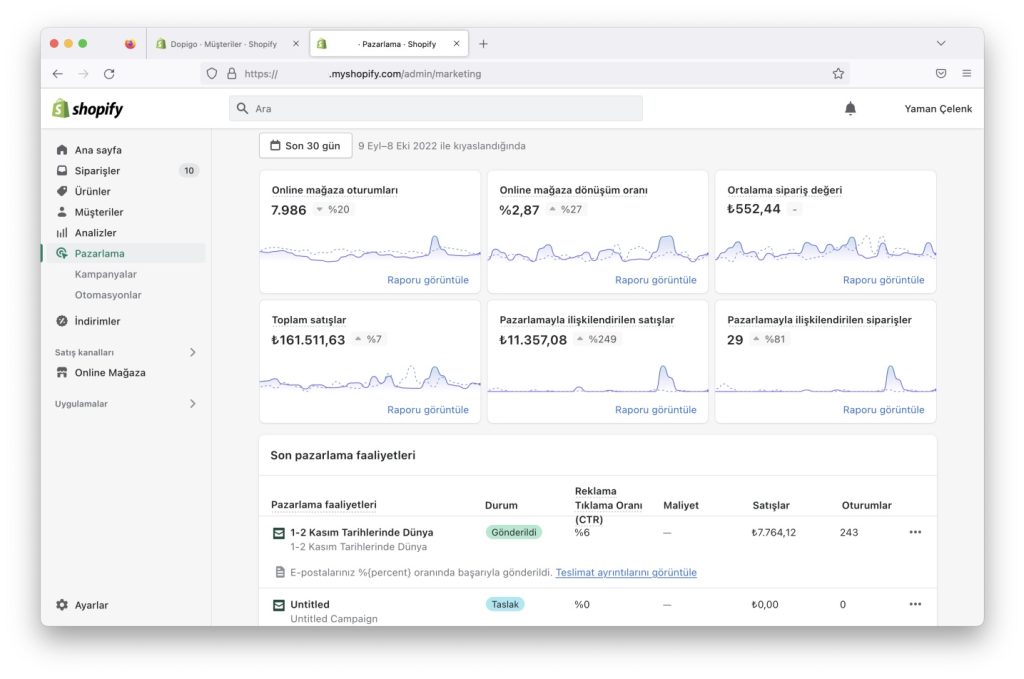Viewport: 1024px width, 679px height.
Task: View report for Ortalama sipariş değeri
Action: tap(884, 279)
